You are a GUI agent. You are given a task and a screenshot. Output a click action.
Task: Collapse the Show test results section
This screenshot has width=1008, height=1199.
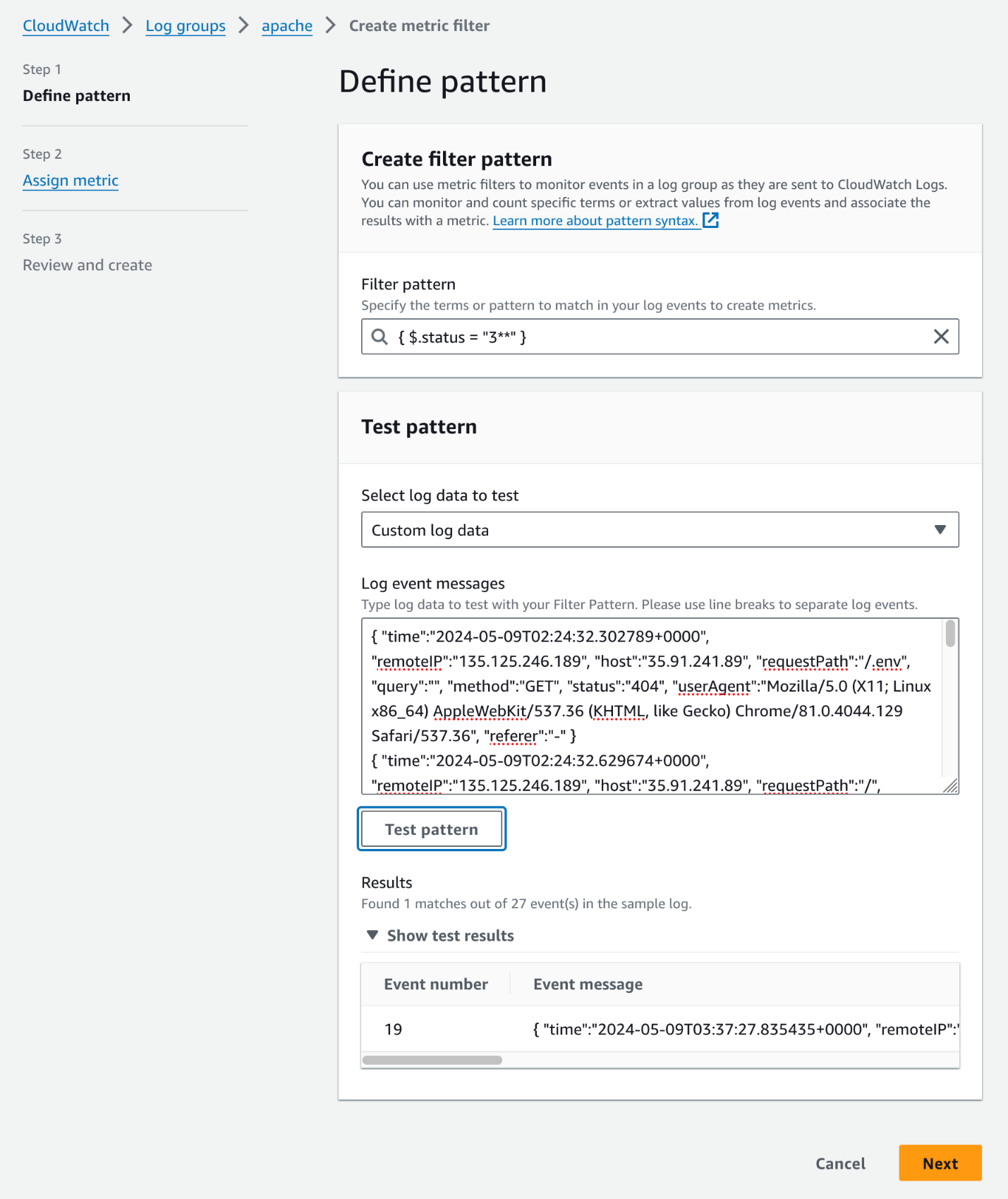point(372,935)
